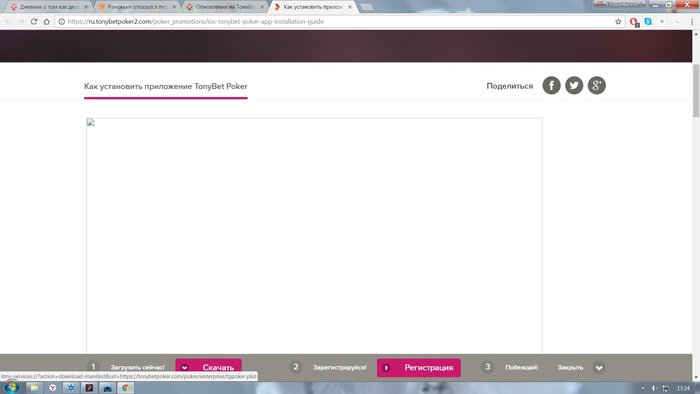Launch Yandex browser from the taskbar
Image resolution: width=700 pixels, height=394 pixels.
click(53, 388)
